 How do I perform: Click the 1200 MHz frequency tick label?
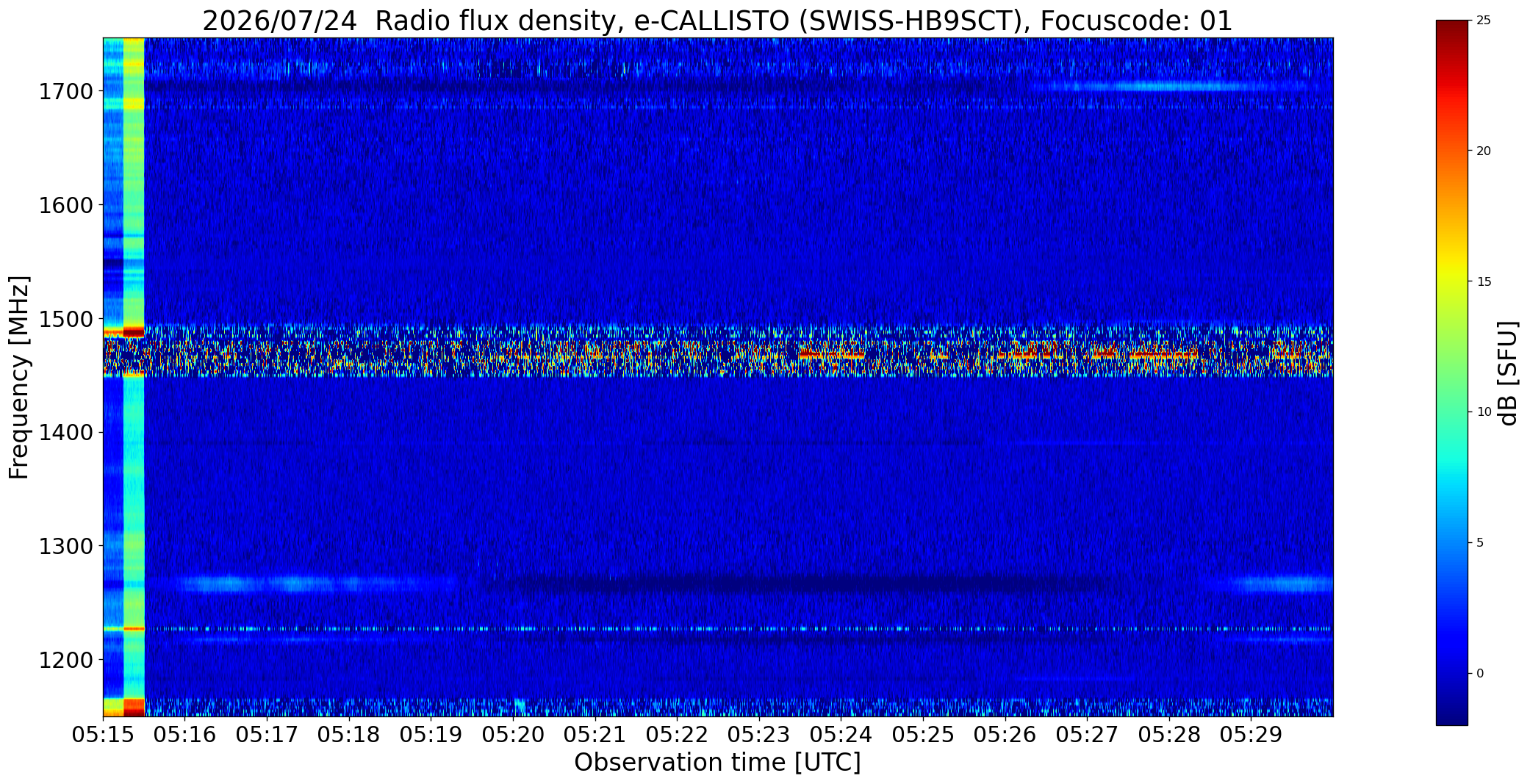65,660
